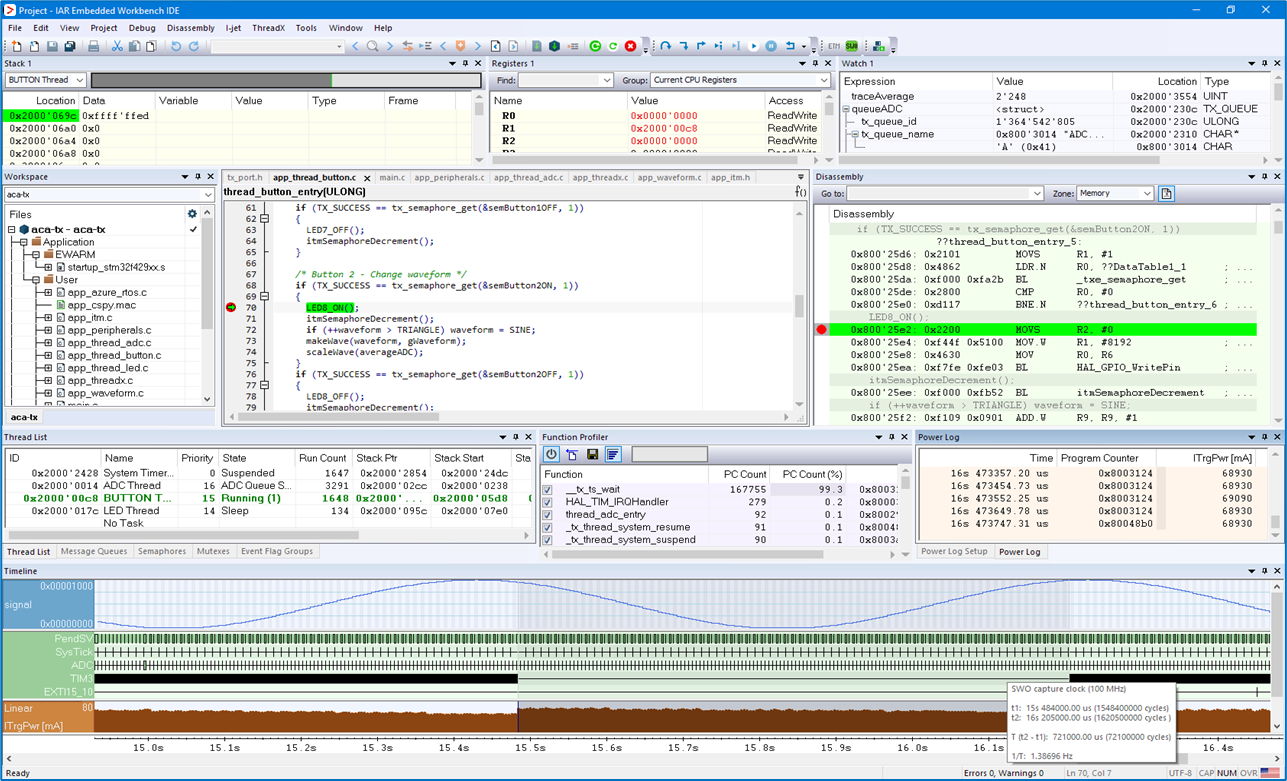Click the Print icon in the toolbar
Image resolution: width=1287 pixels, height=781 pixels.
click(93, 46)
